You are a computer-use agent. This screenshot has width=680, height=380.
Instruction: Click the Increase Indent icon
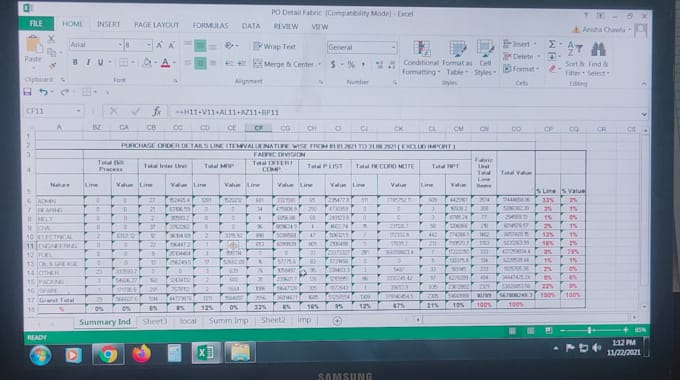pyautogui.click(x=242, y=64)
